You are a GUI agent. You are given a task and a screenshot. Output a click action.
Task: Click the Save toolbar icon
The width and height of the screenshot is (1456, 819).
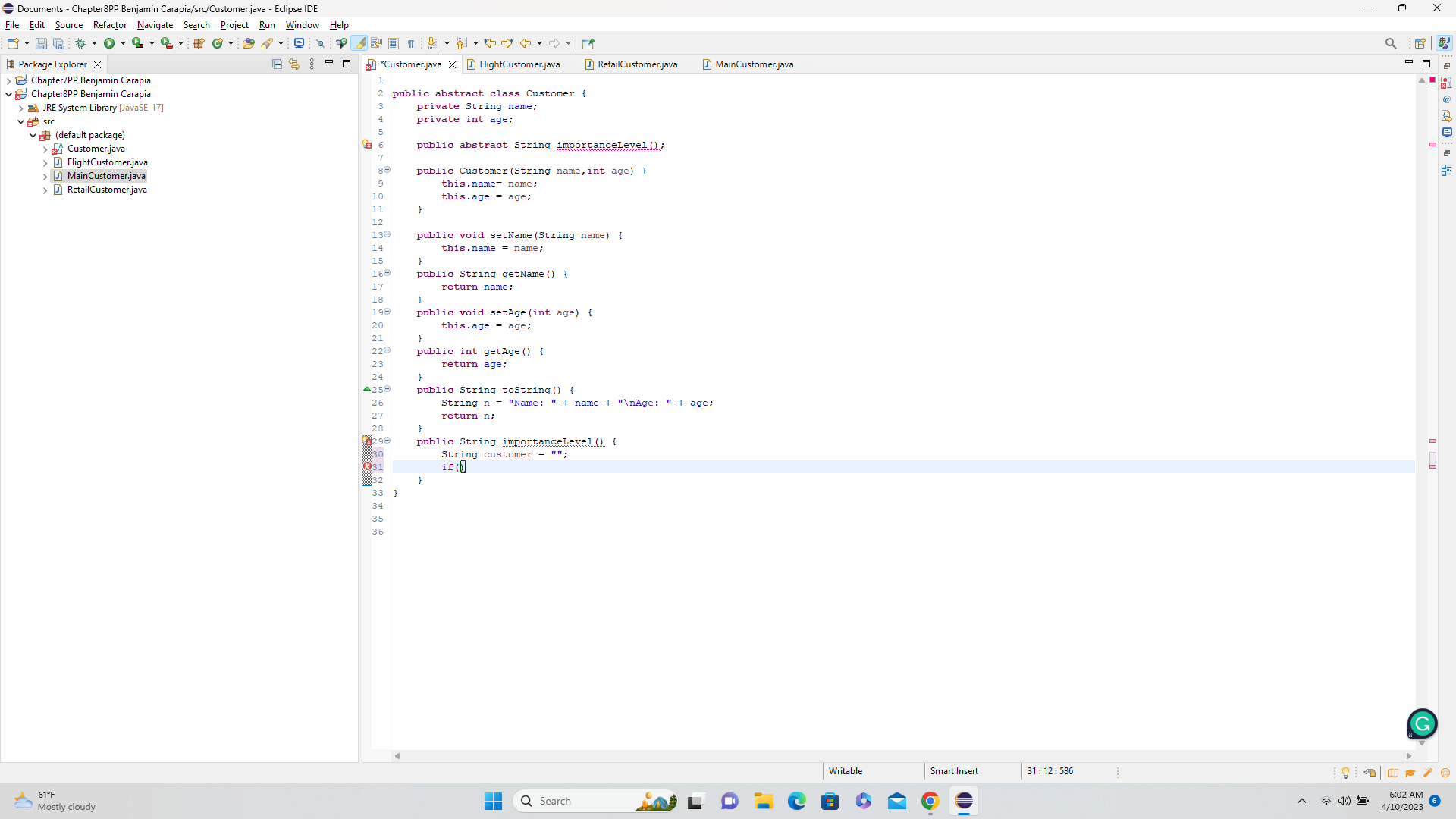pos(41,43)
